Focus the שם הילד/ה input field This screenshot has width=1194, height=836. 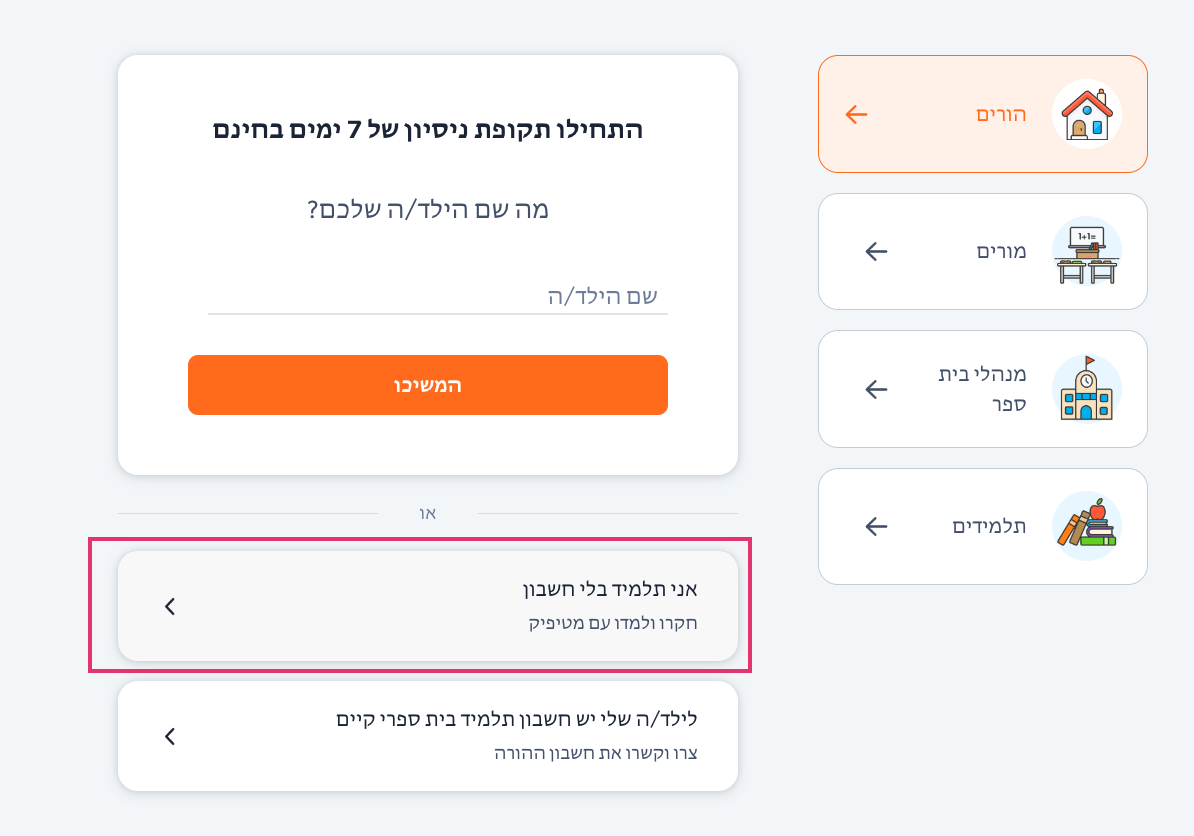[438, 296]
